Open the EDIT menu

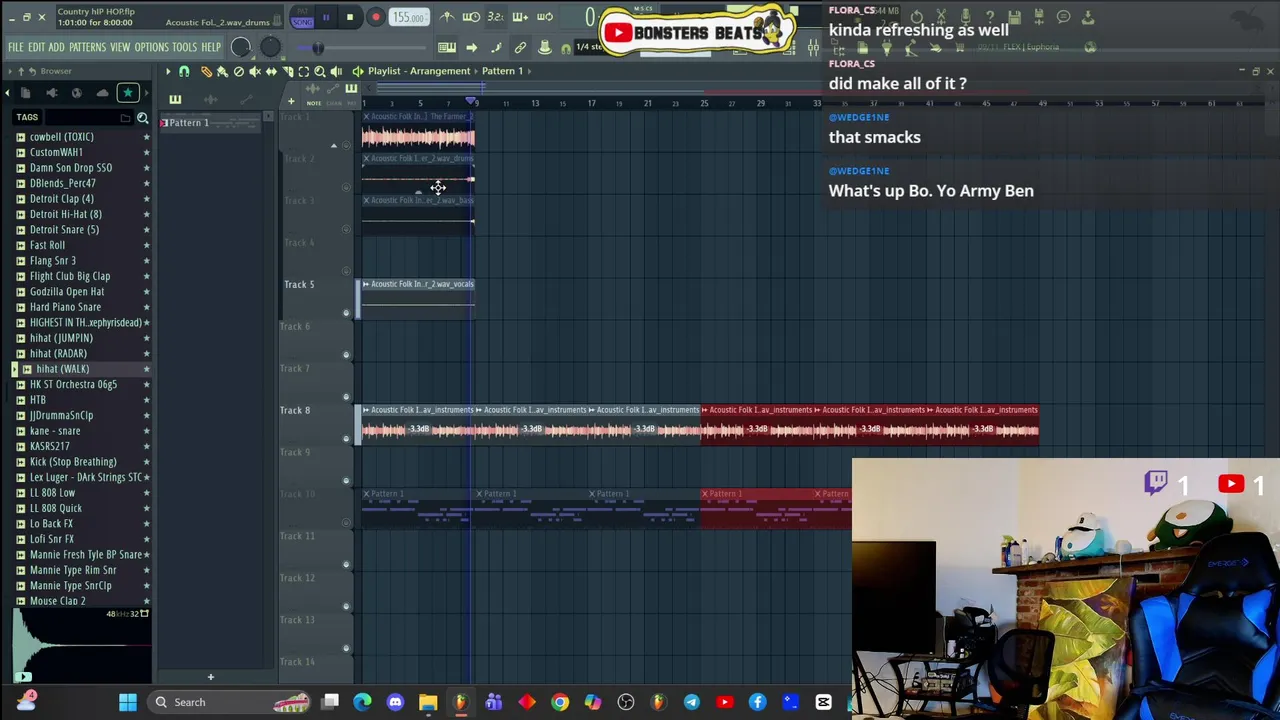coord(36,47)
